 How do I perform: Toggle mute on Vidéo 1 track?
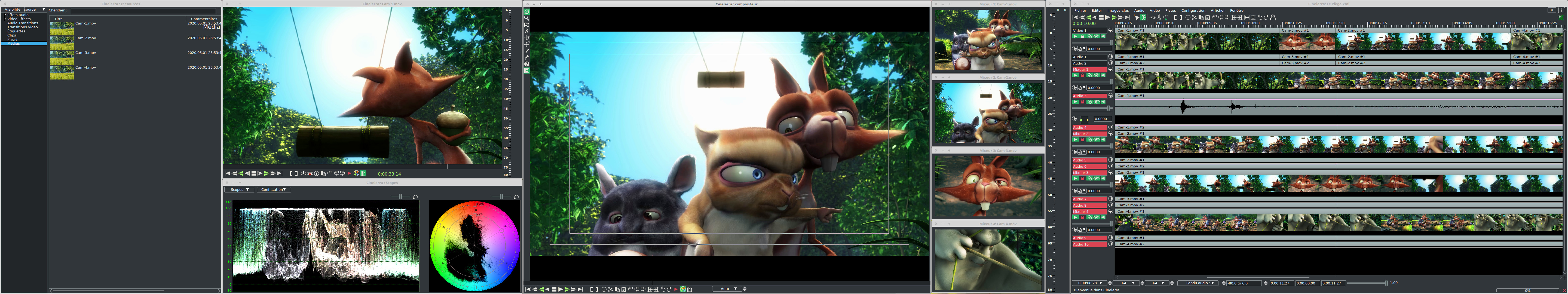coord(1103,36)
